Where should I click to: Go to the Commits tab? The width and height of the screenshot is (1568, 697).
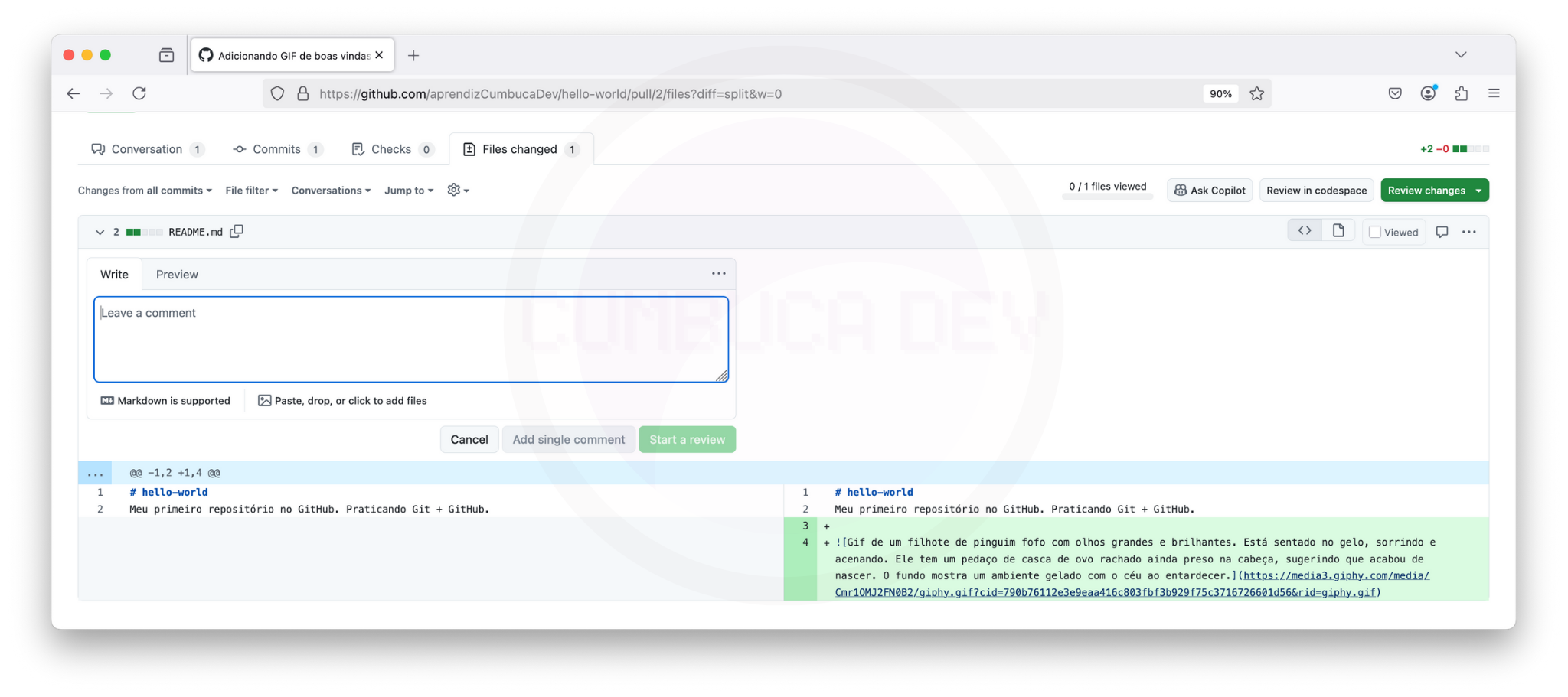[276, 149]
